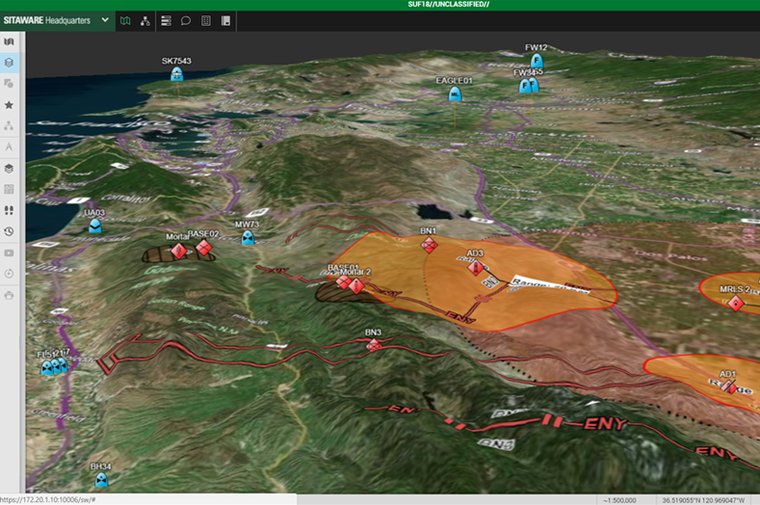Image resolution: width=760 pixels, height=505 pixels.
Task: Select the MW73 friendly unit marker
Action: point(247,238)
